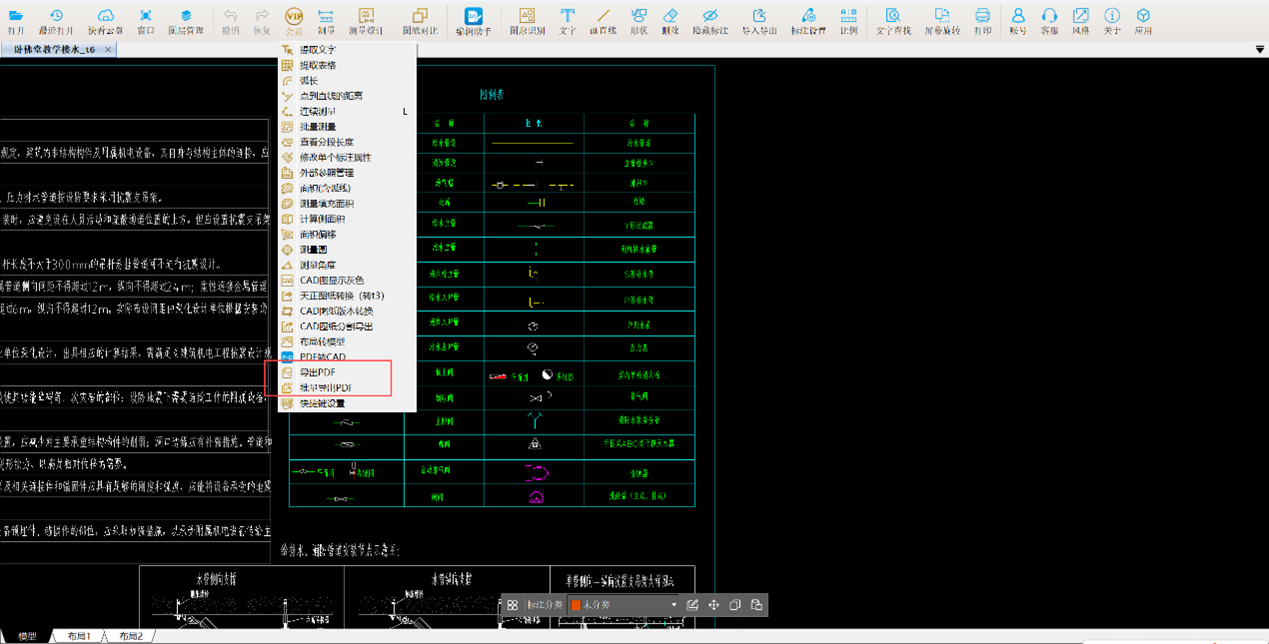Viewport: 1269px width, 644px height.
Task: Choose 导出PDF from the menu
Action: point(318,372)
